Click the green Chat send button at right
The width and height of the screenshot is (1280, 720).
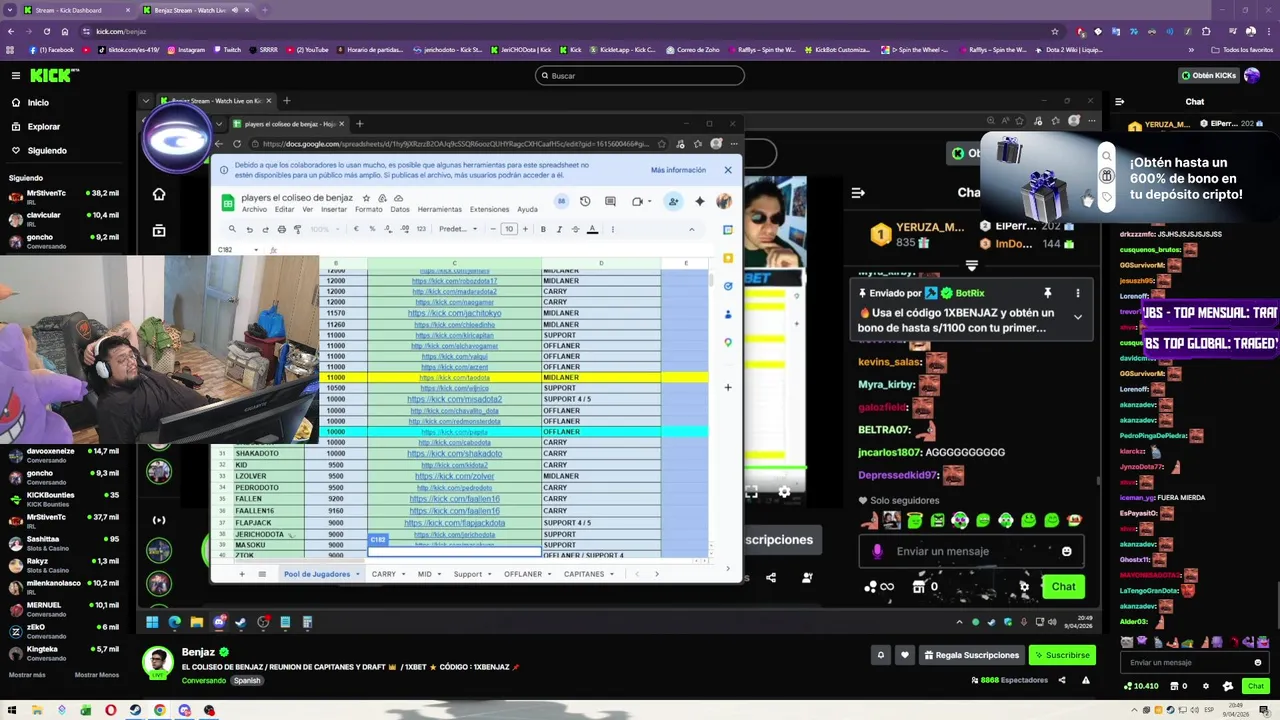[1256, 686]
